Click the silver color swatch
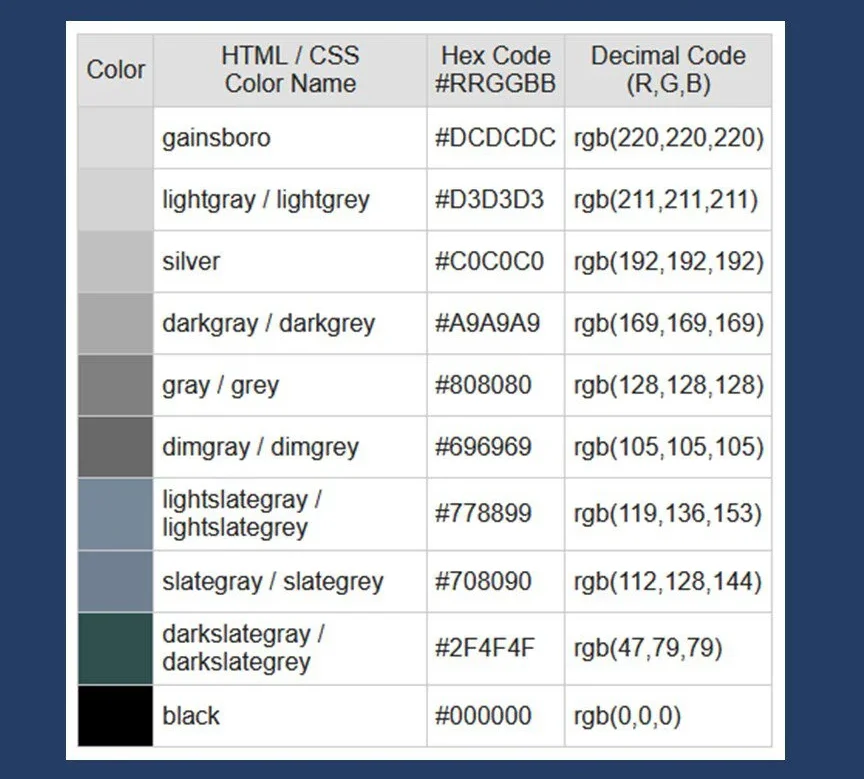This screenshot has height=779, width=864. tap(115, 262)
